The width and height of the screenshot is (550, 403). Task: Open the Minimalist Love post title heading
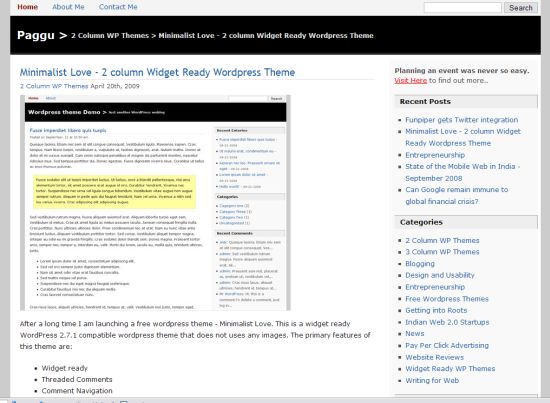point(157,72)
